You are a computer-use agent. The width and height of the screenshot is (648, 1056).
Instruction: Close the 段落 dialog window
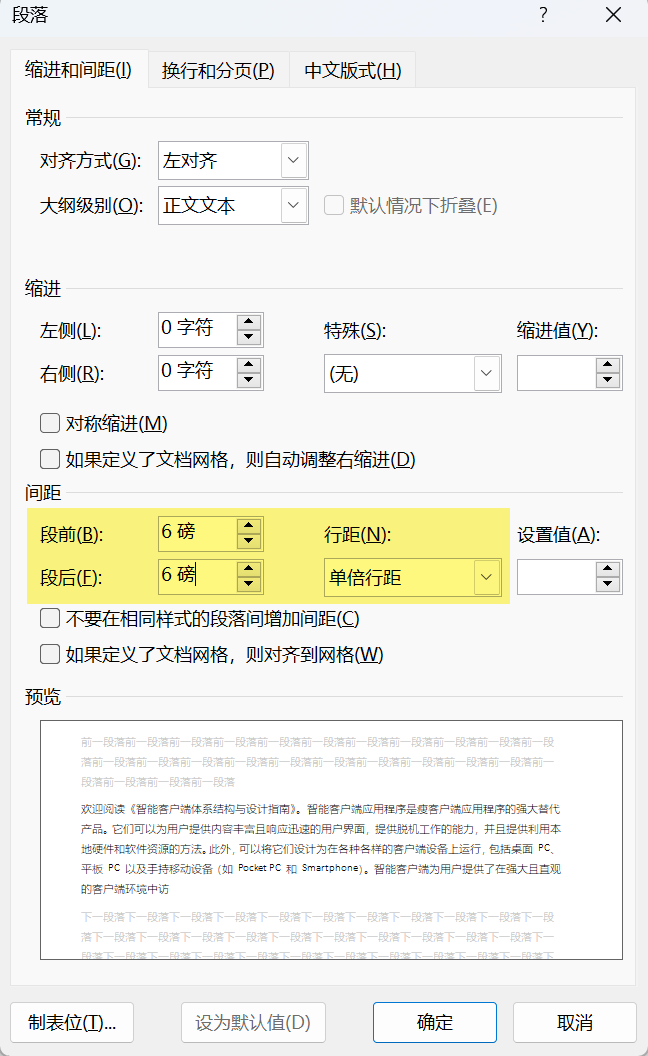613,15
